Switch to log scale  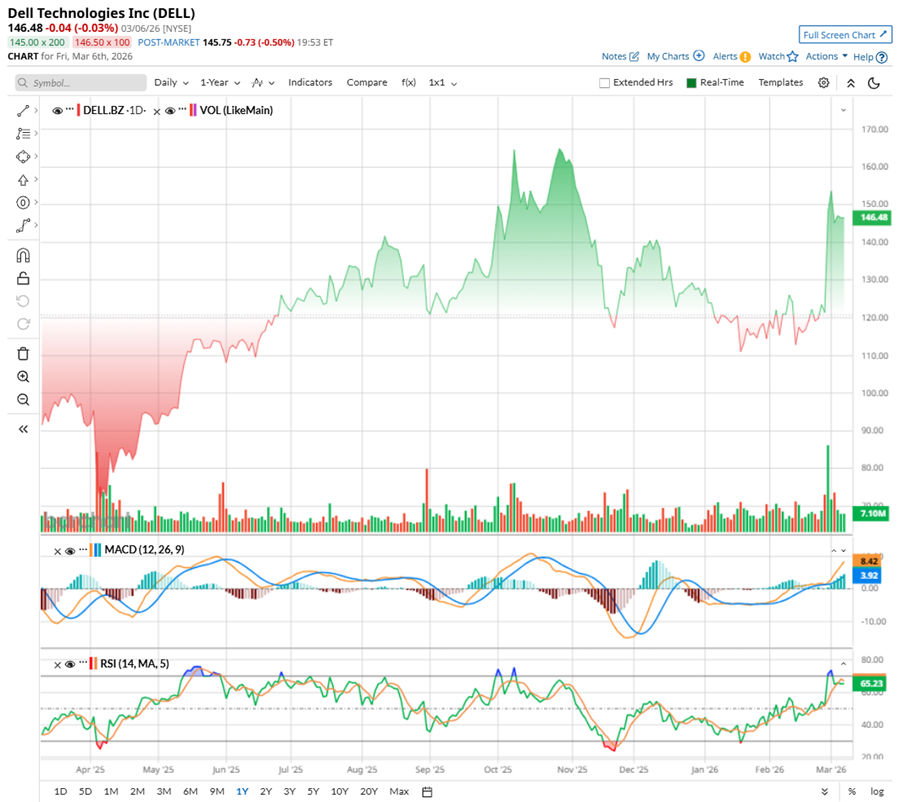coord(877,791)
